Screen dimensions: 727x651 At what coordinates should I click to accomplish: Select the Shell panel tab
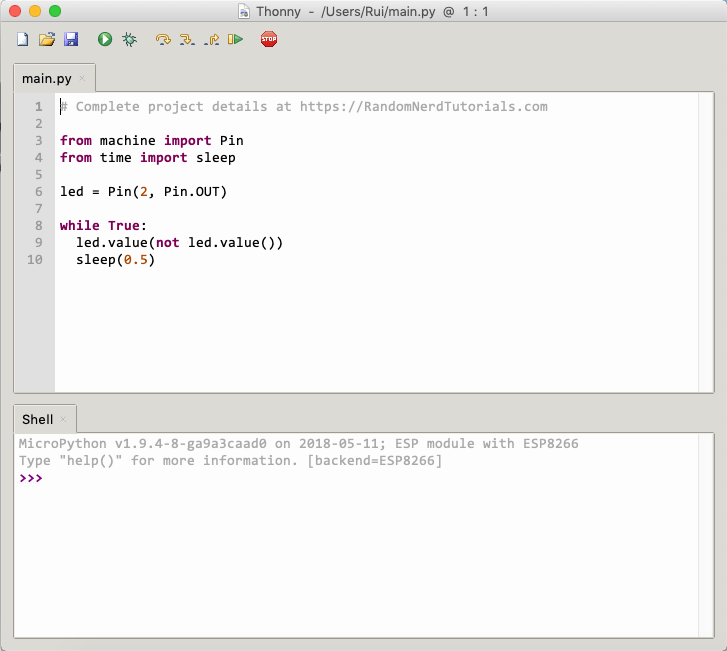38,419
